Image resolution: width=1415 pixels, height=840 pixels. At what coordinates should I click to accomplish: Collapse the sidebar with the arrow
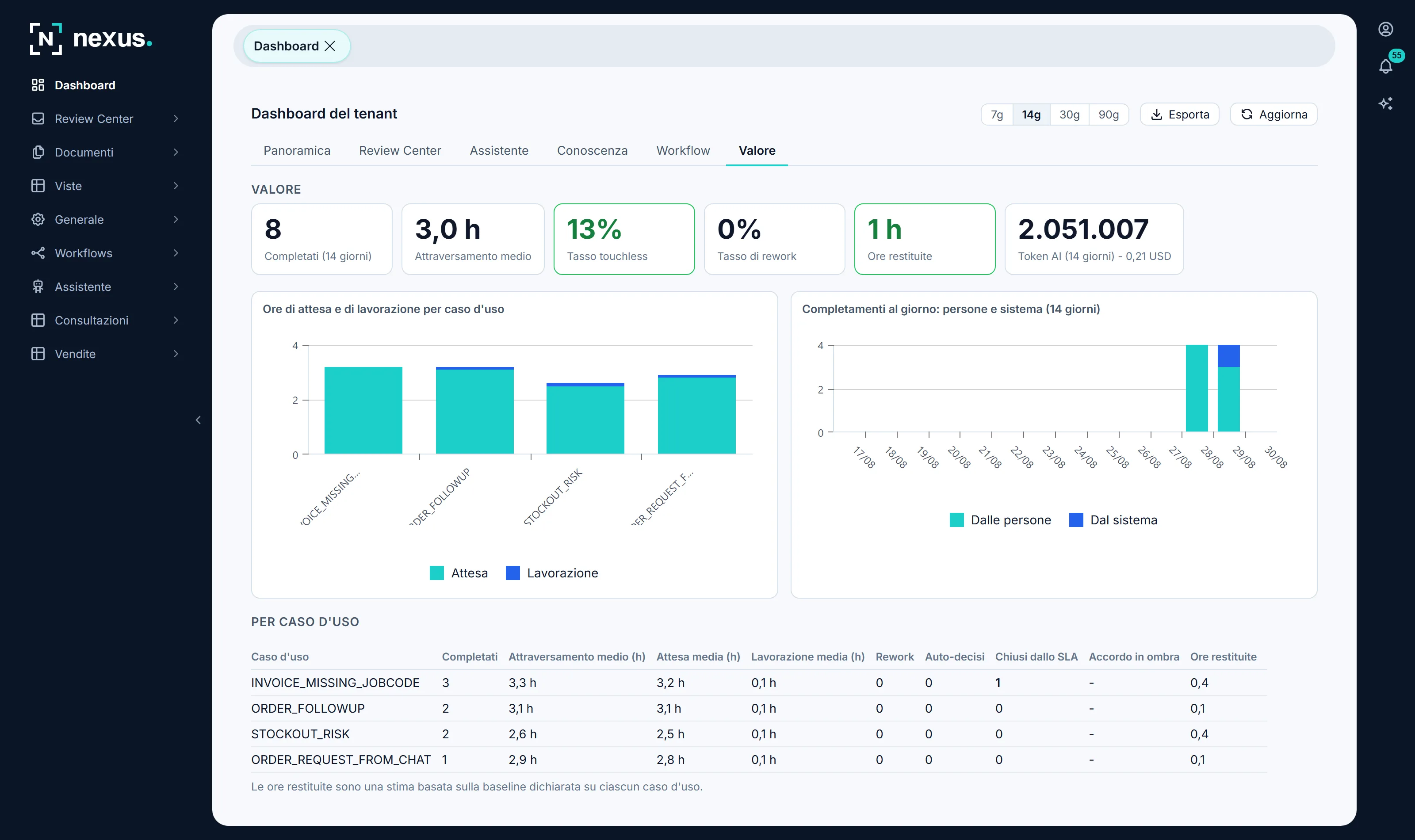pyautogui.click(x=198, y=420)
